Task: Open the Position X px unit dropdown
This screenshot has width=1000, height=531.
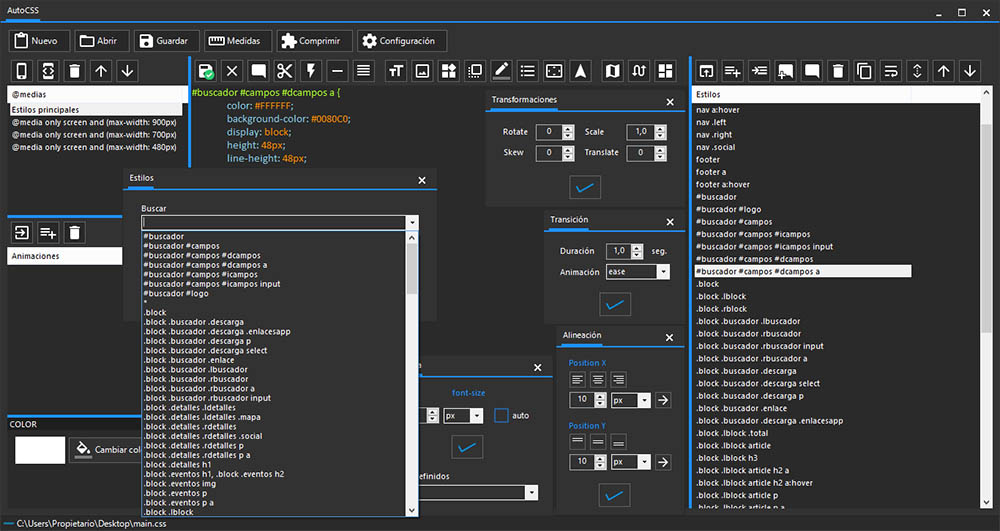Action: click(644, 400)
